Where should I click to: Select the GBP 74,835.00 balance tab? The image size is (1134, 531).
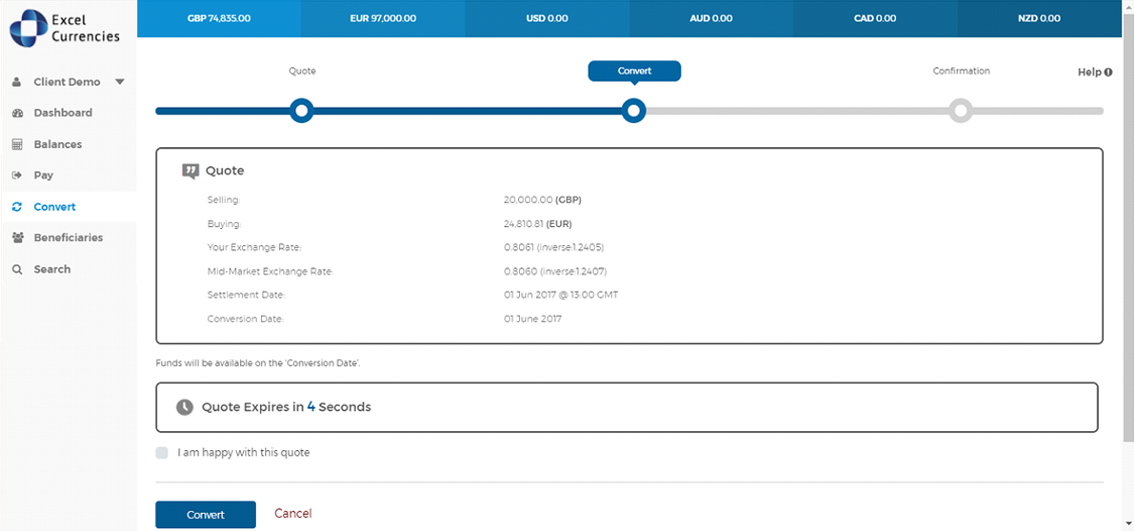click(218, 18)
